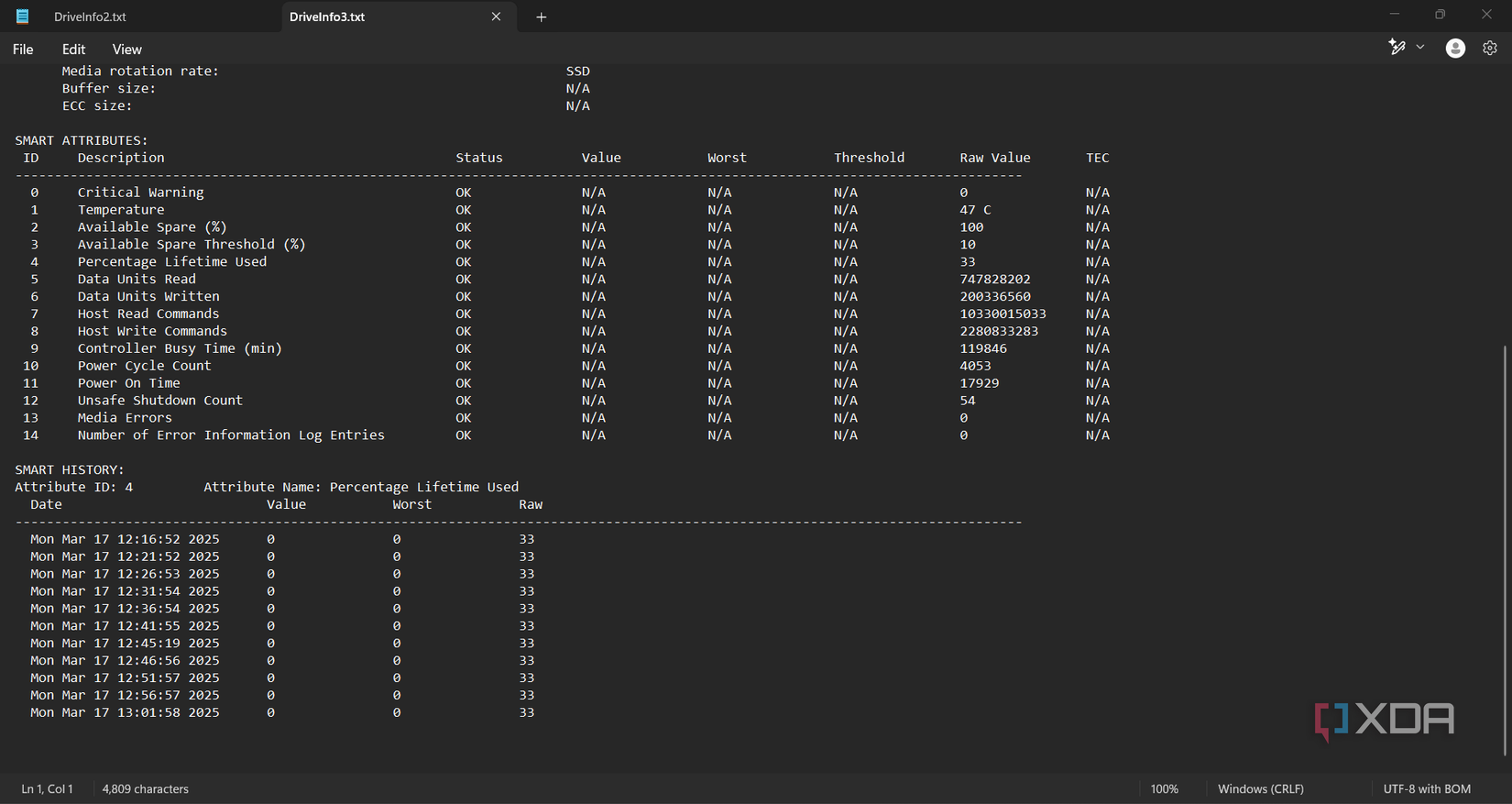Open the File menu

click(x=23, y=50)
